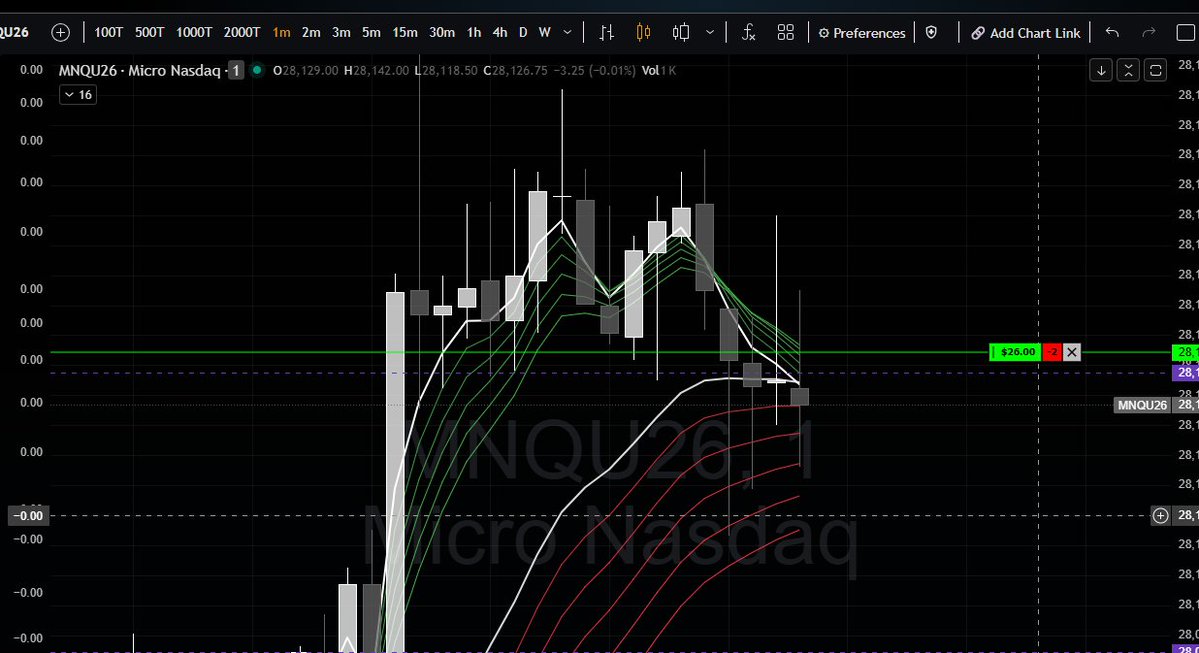Click the fullscreen square icon in toolbar
This screenshot has height=653, width=1199.
pos(1185,32)
